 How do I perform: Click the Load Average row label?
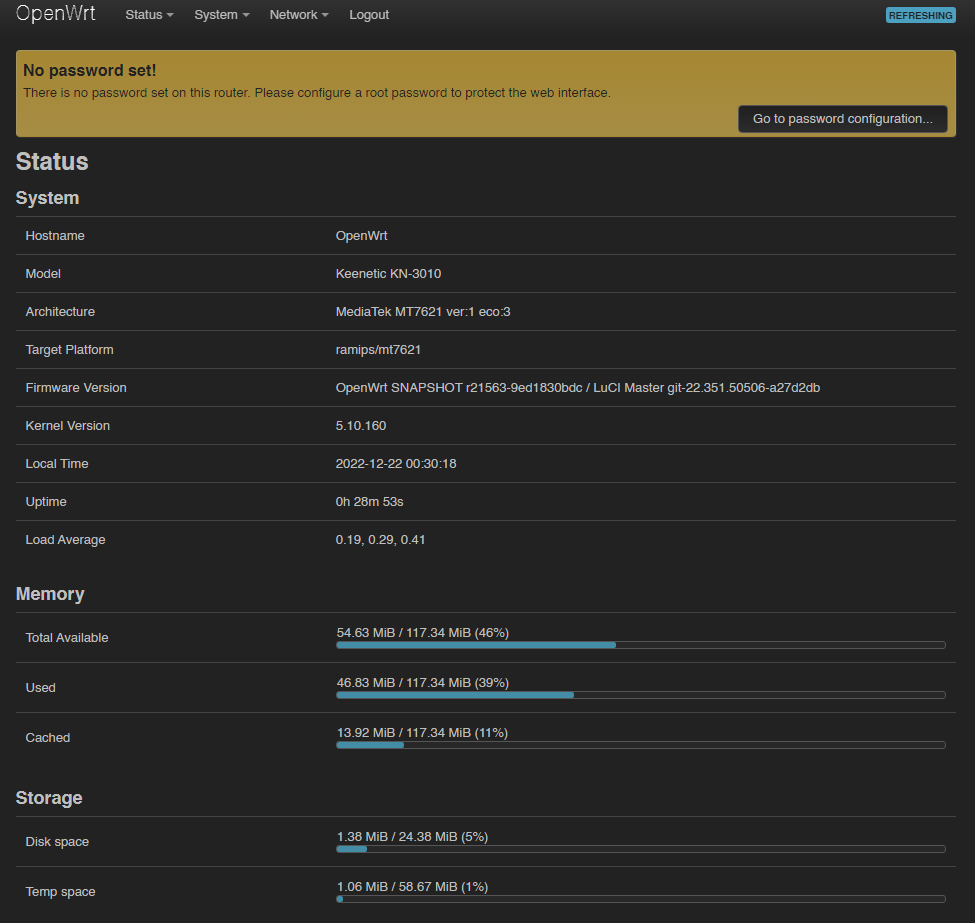pyautogui.click(x=65, y=539)
